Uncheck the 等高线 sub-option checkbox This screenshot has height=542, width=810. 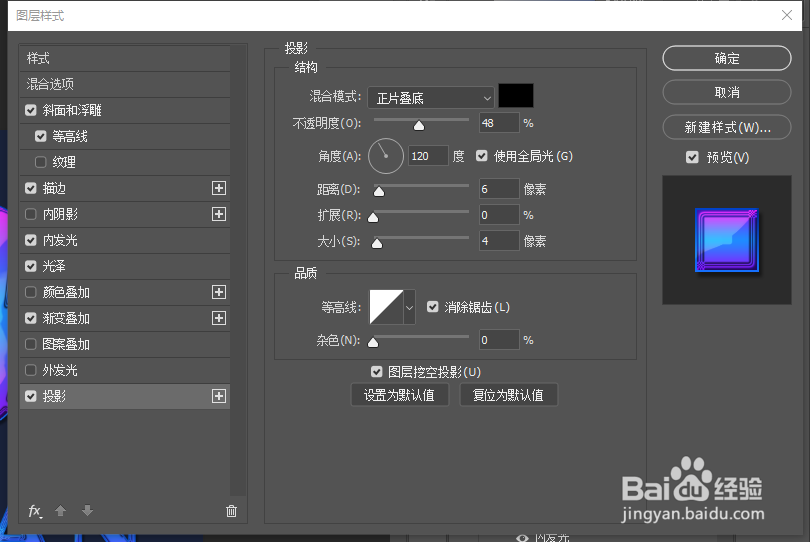tap(41, 136)
